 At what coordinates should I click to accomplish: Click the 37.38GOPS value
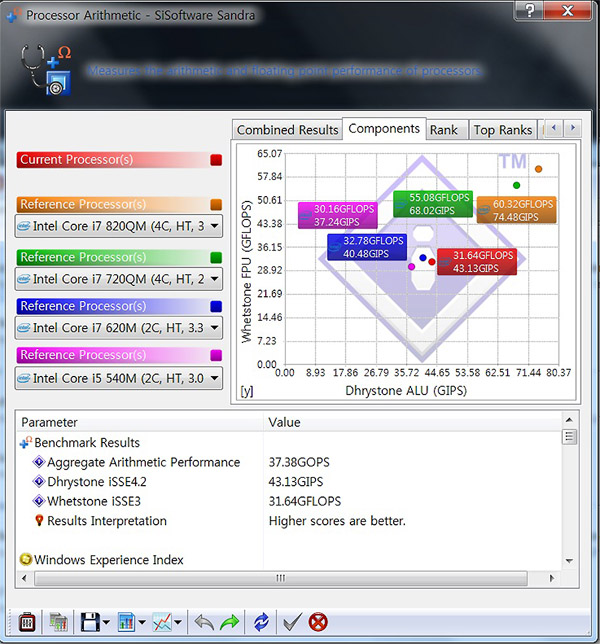[299, 462]
